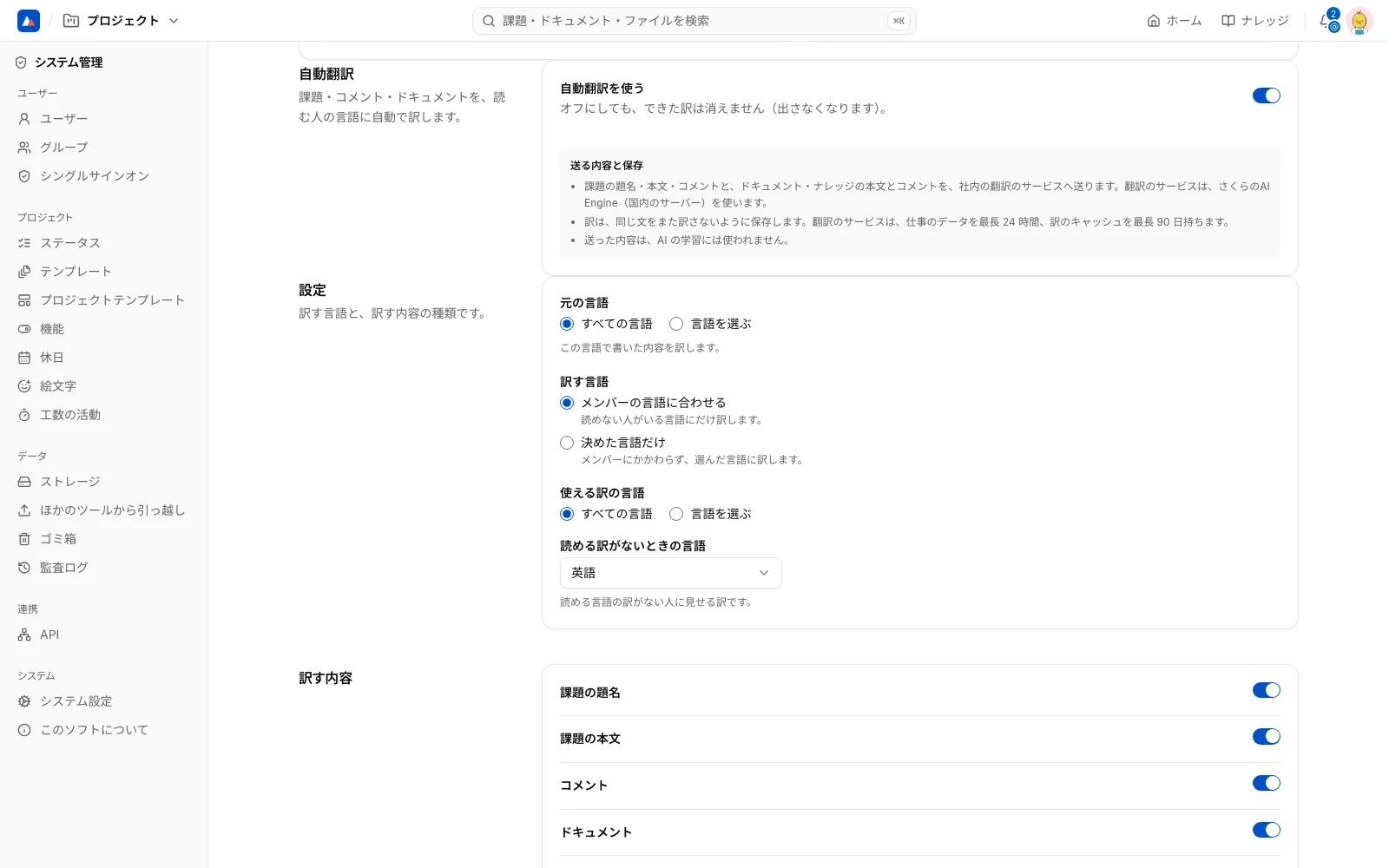The height and width of the screenshot is (868, 1389).
Task: Click the プロジェクトテンプレート icon
Action: (24, 300)
